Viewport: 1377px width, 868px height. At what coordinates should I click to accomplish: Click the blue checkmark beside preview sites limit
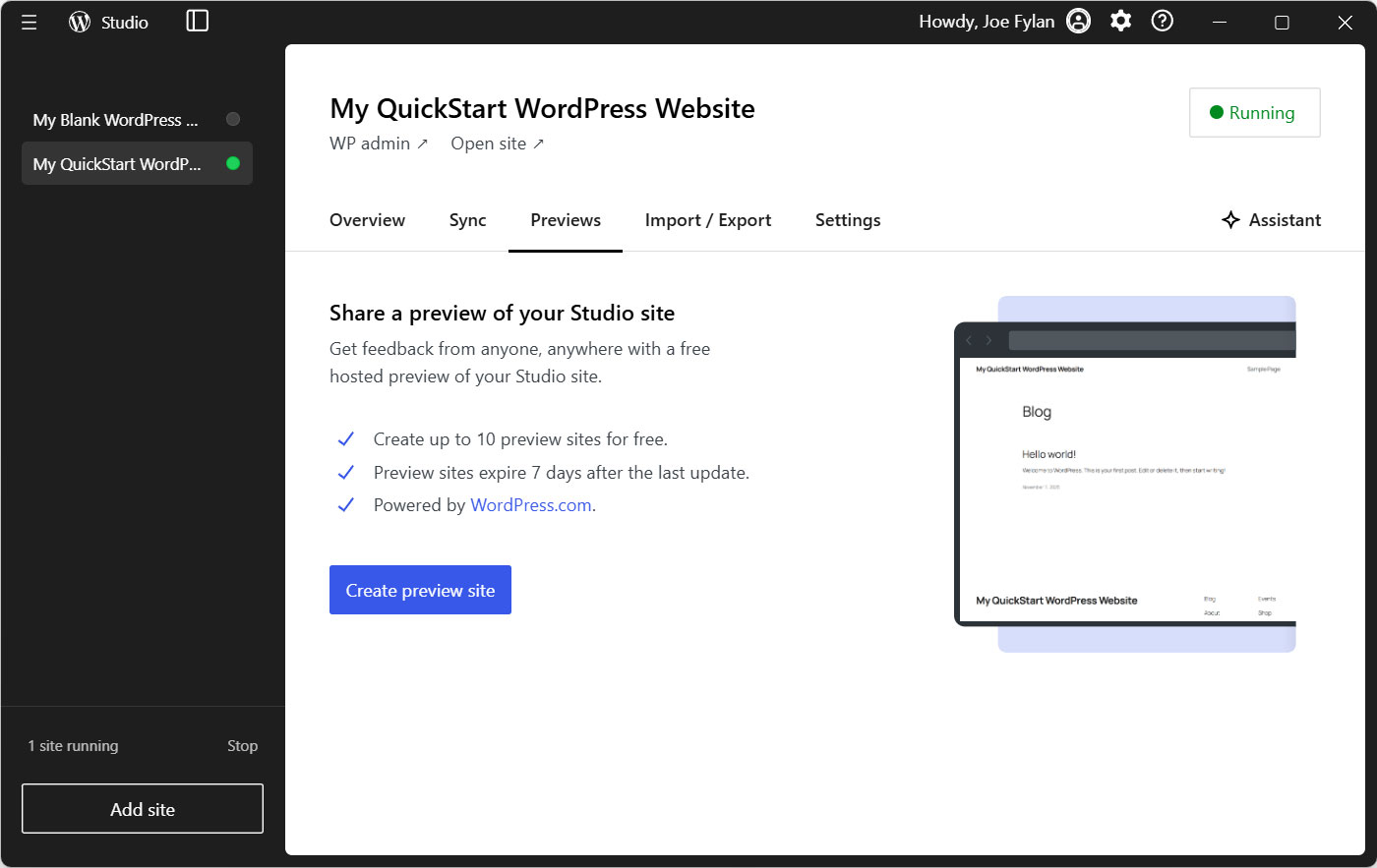pyautogui.click(x=346, y=438)
